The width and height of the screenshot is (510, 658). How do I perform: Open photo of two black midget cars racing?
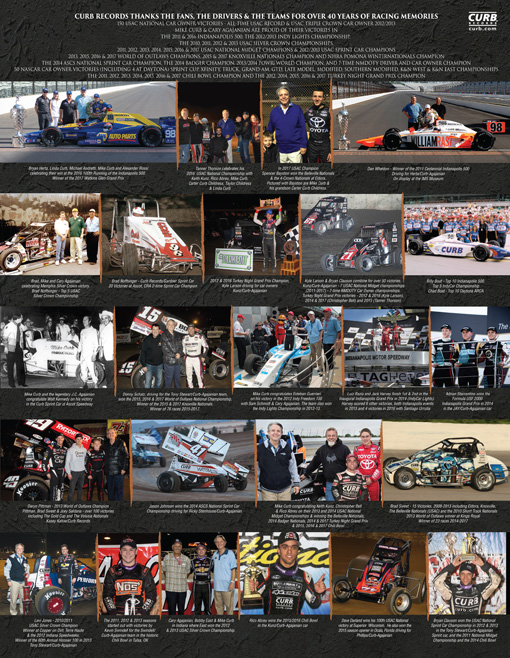[x=351, y=235]
